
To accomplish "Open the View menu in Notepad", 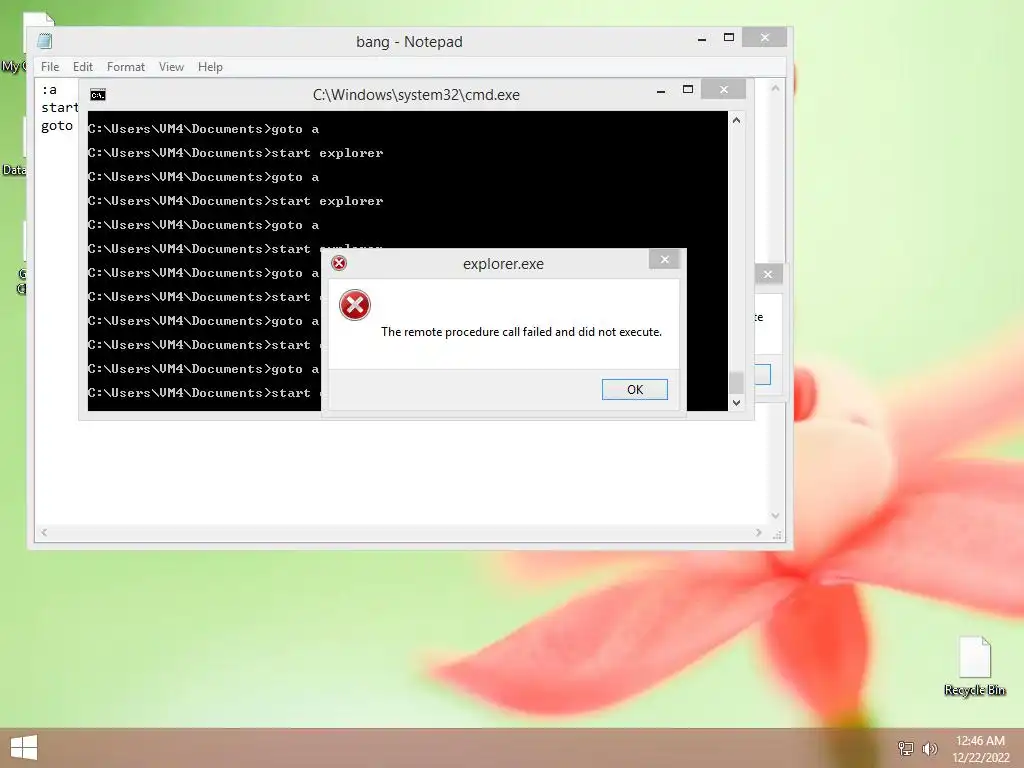I will pos(171,67).
